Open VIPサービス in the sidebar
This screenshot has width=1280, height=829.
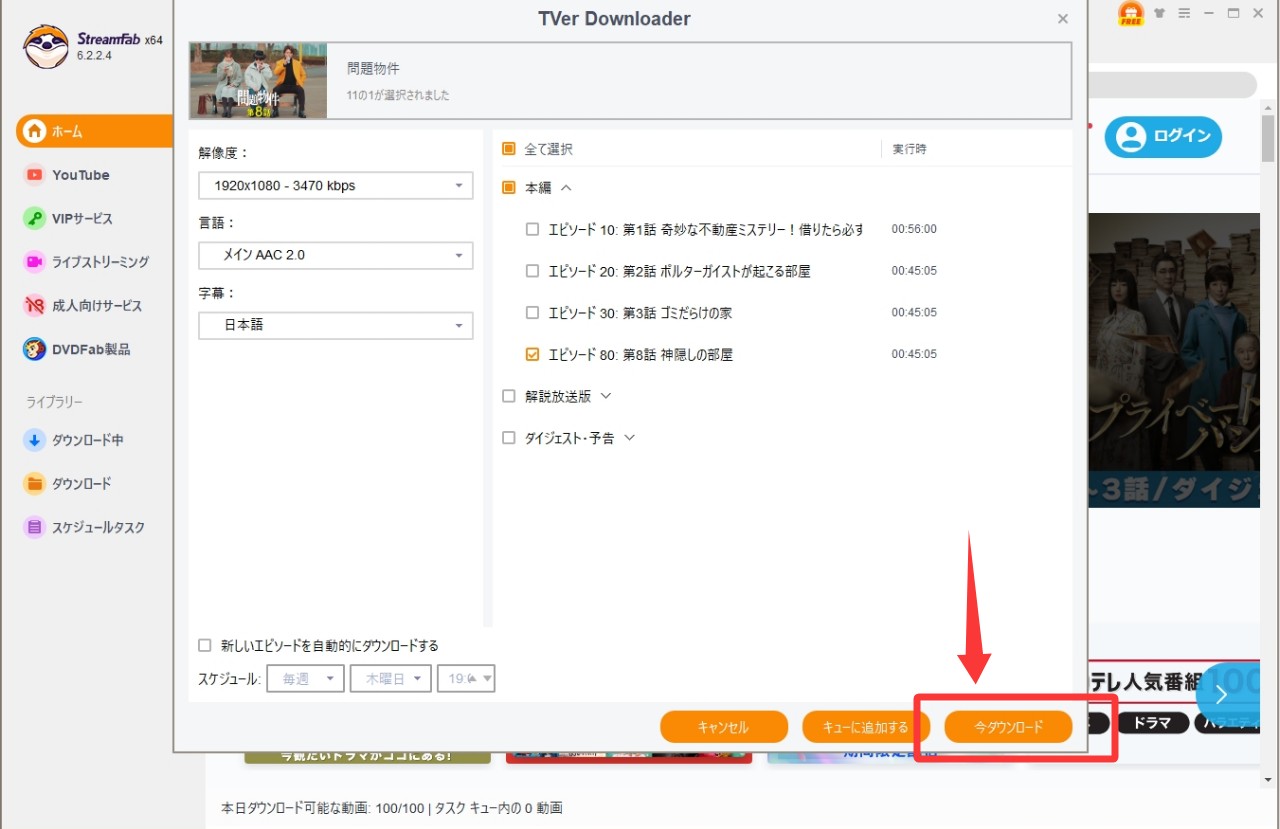click(x=82, y=218)
